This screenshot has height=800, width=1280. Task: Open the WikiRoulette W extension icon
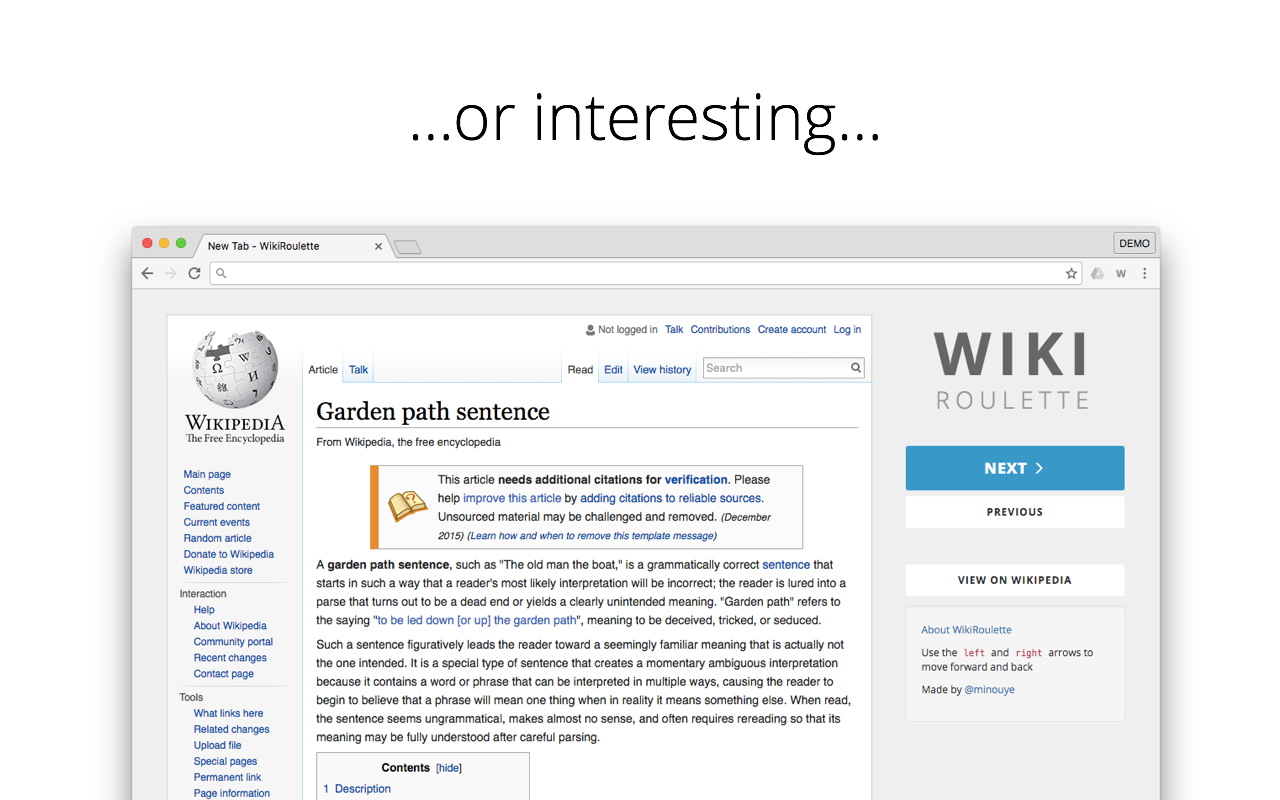(x=1121, y=273)
